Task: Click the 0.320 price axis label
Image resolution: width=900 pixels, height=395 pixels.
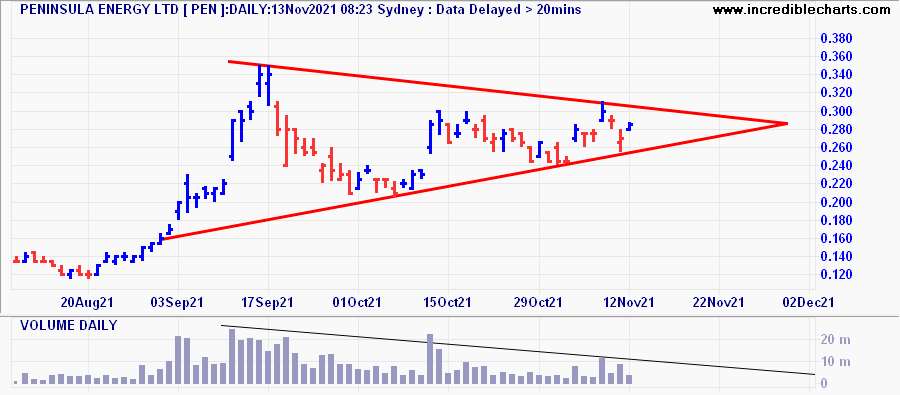Action: (x=836, y=93)
